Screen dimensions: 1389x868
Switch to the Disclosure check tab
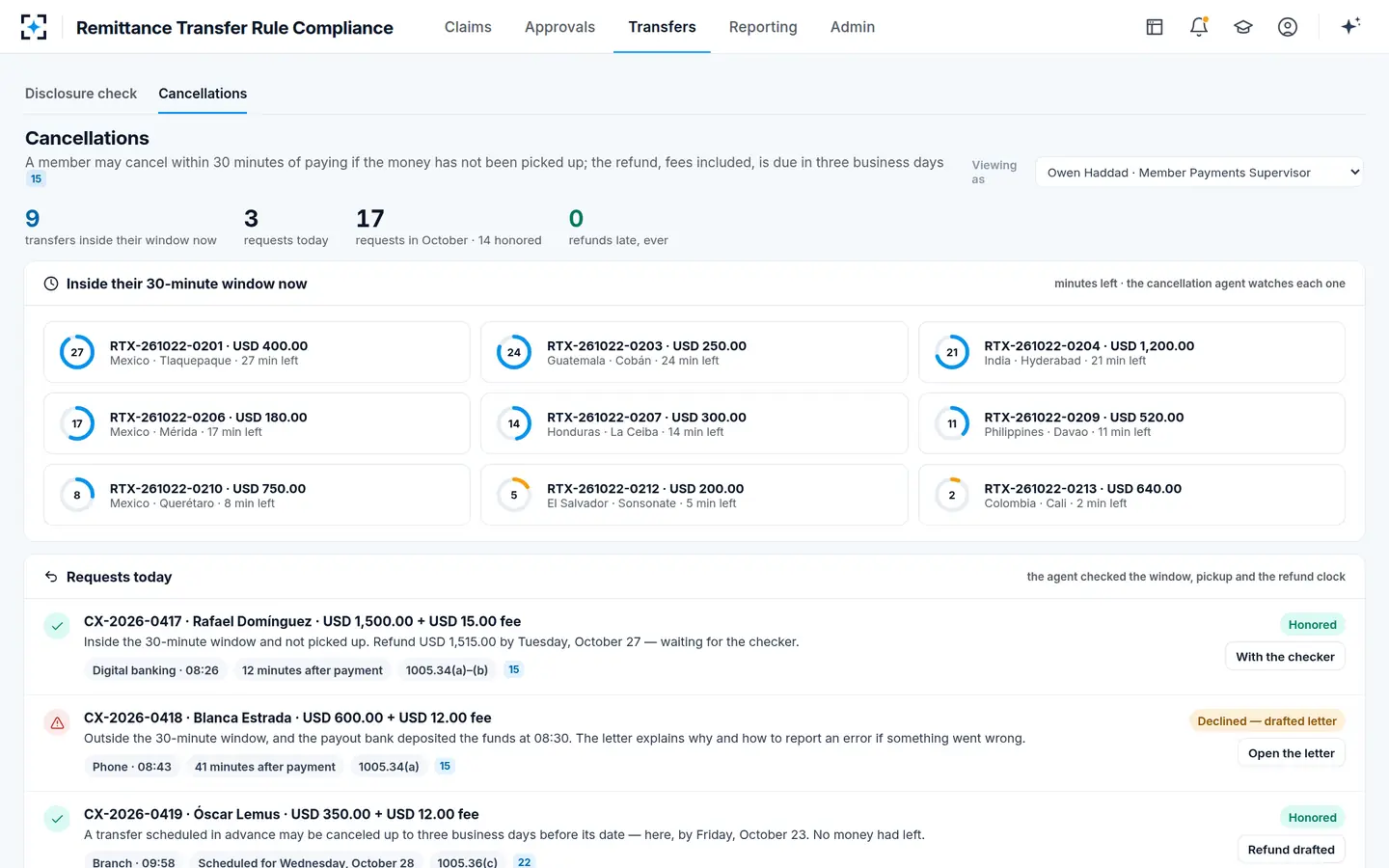pos(81,94)
